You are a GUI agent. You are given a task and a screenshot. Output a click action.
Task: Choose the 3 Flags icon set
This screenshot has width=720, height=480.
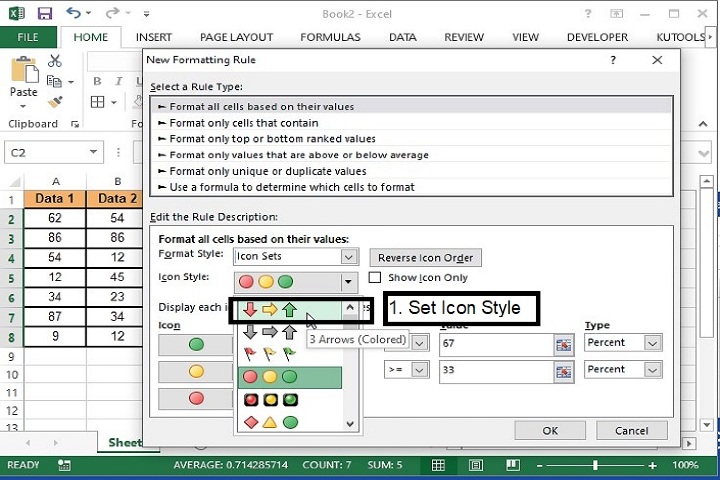tap(289, 354)
